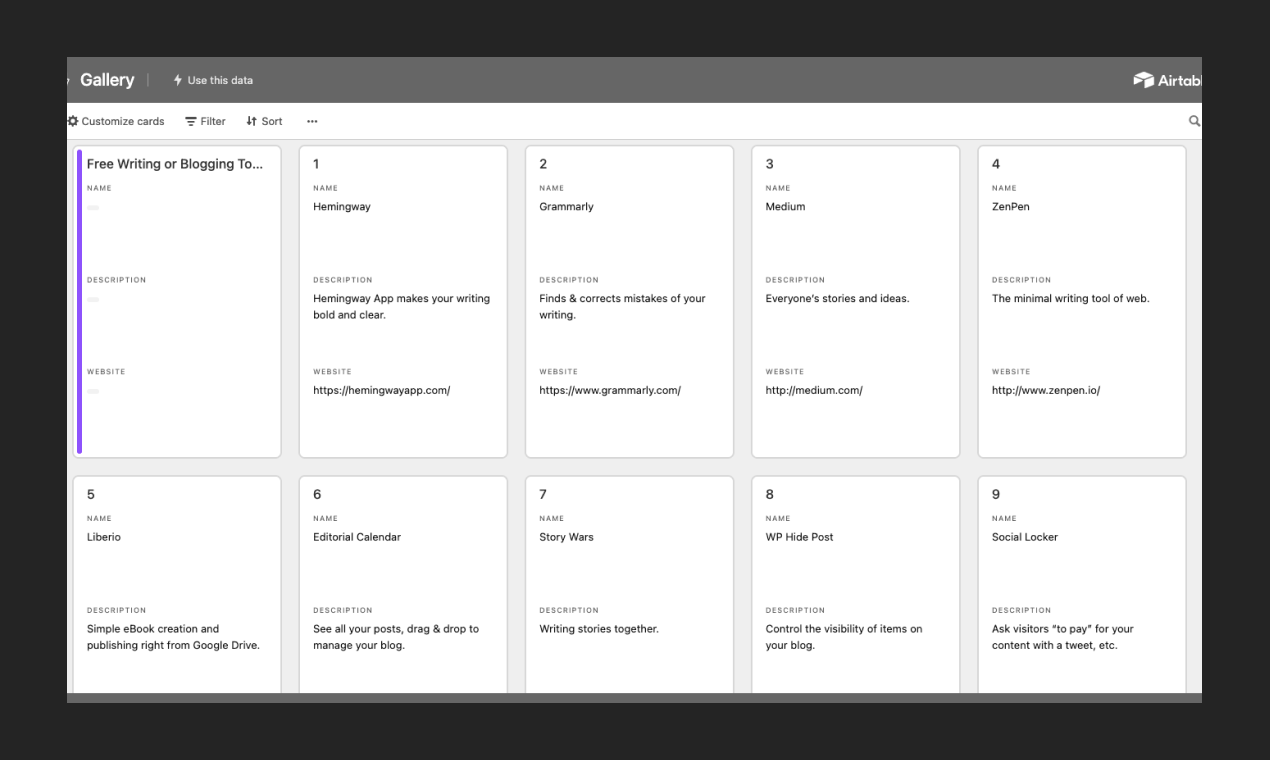Click the http://www.zenpen.io/ link
1270x760 pixels.
pos(1046,390)
